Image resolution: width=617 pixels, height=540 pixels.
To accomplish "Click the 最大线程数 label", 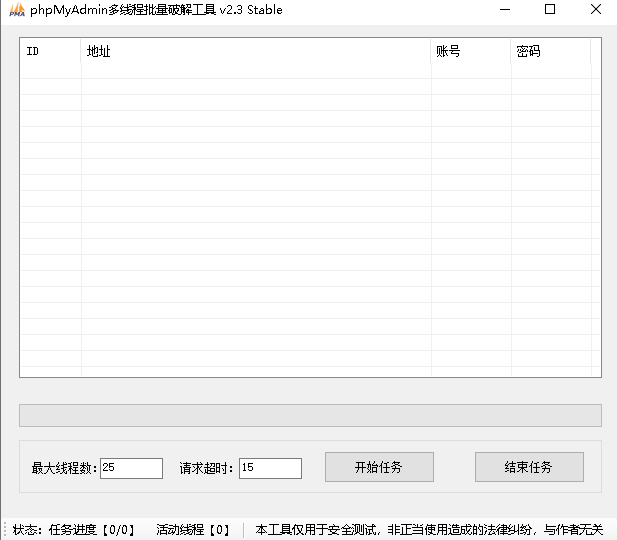I will pos(64,468).
